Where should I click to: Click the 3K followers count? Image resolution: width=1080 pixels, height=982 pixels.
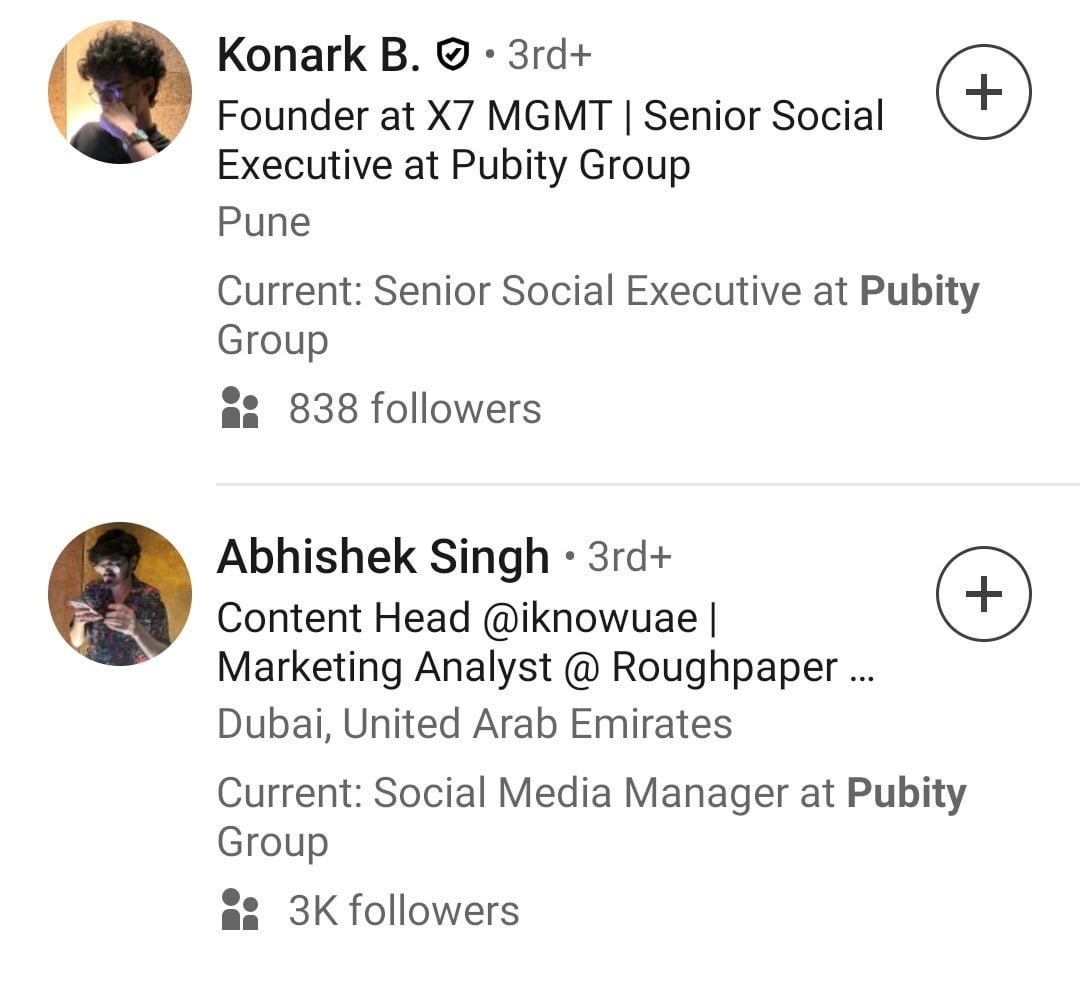click(x=404, y=911)
